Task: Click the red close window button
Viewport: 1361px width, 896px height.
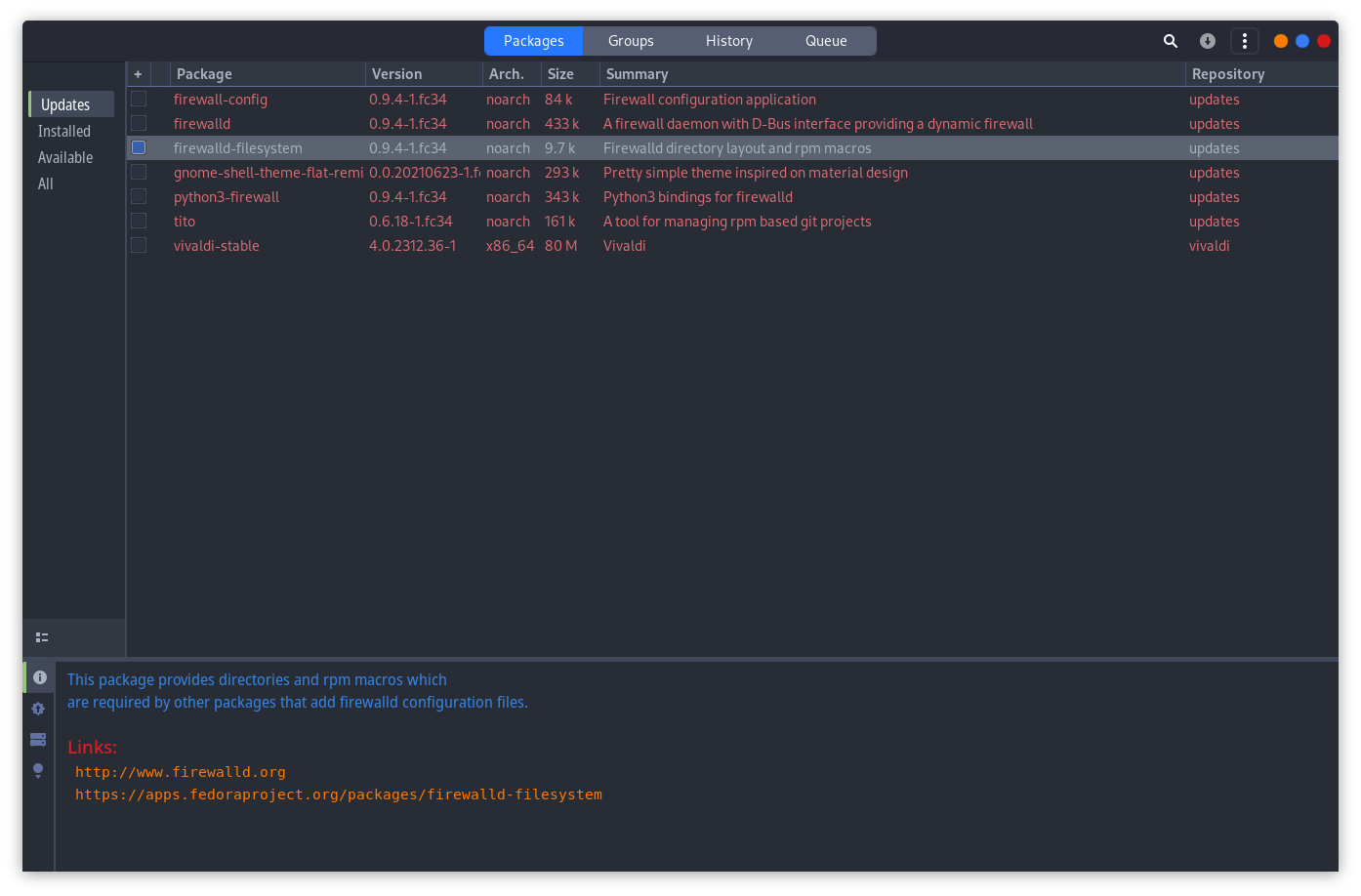Action: pyautogui.click(x=1324, y=41)
